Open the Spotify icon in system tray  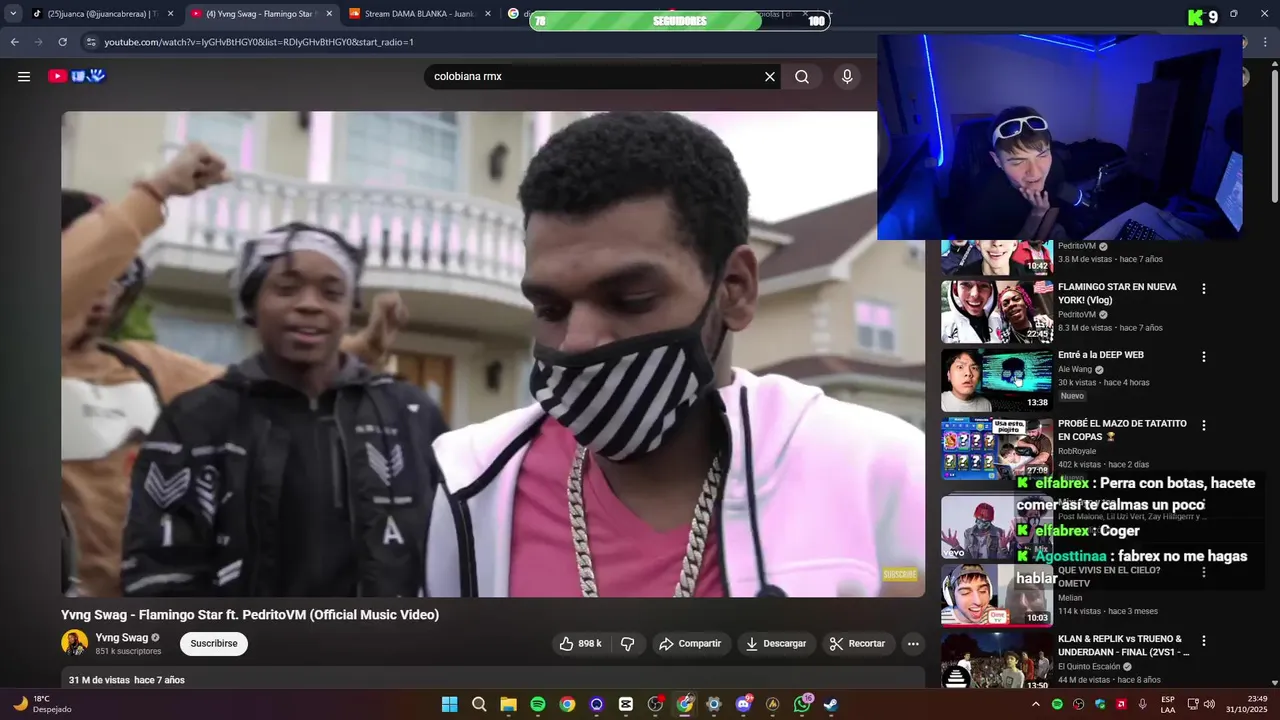click(1058, 704)
